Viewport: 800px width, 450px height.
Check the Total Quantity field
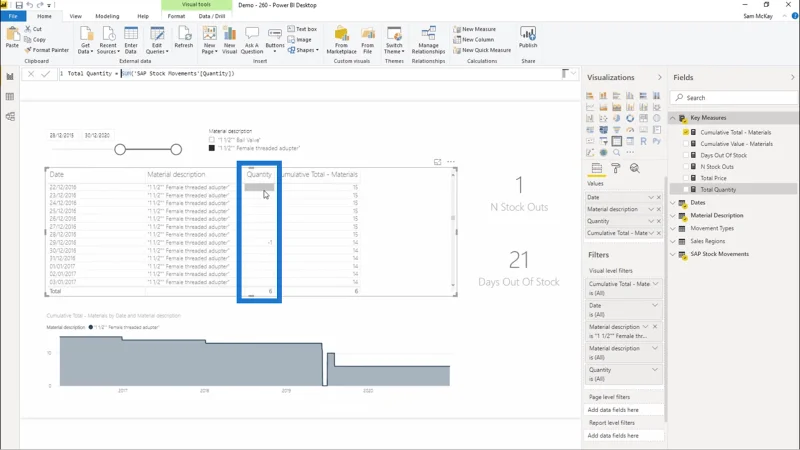[686, 190]
